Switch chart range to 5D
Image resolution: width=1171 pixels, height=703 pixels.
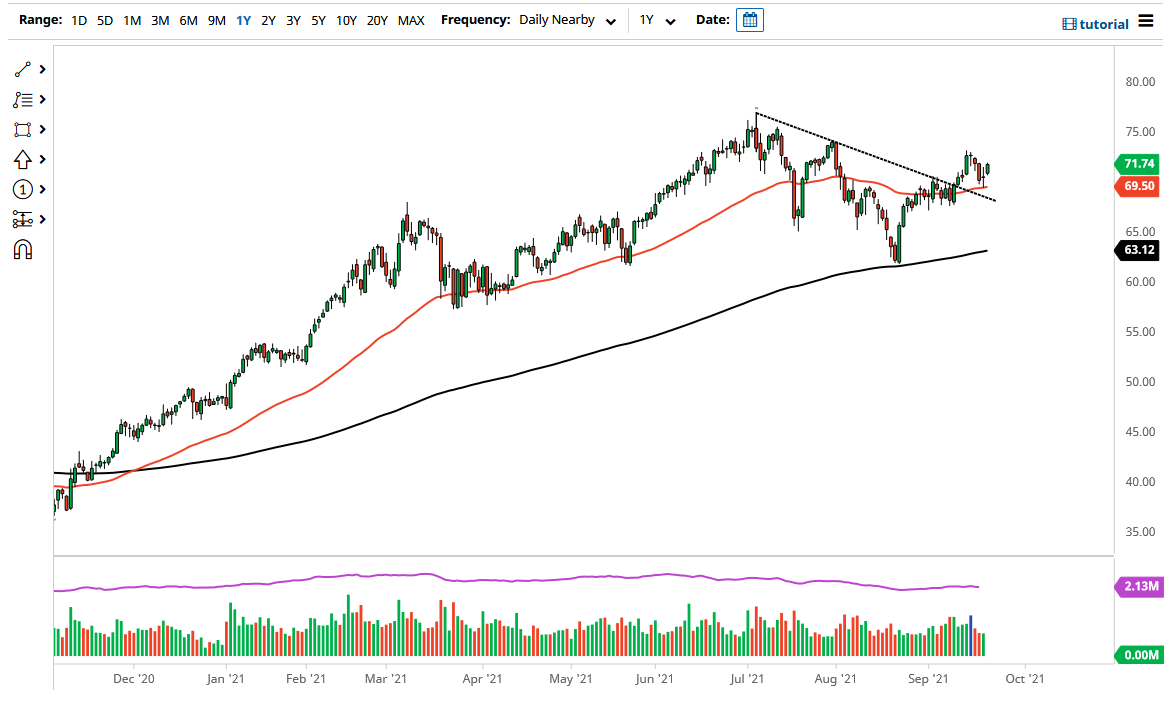tap(104, 19)
